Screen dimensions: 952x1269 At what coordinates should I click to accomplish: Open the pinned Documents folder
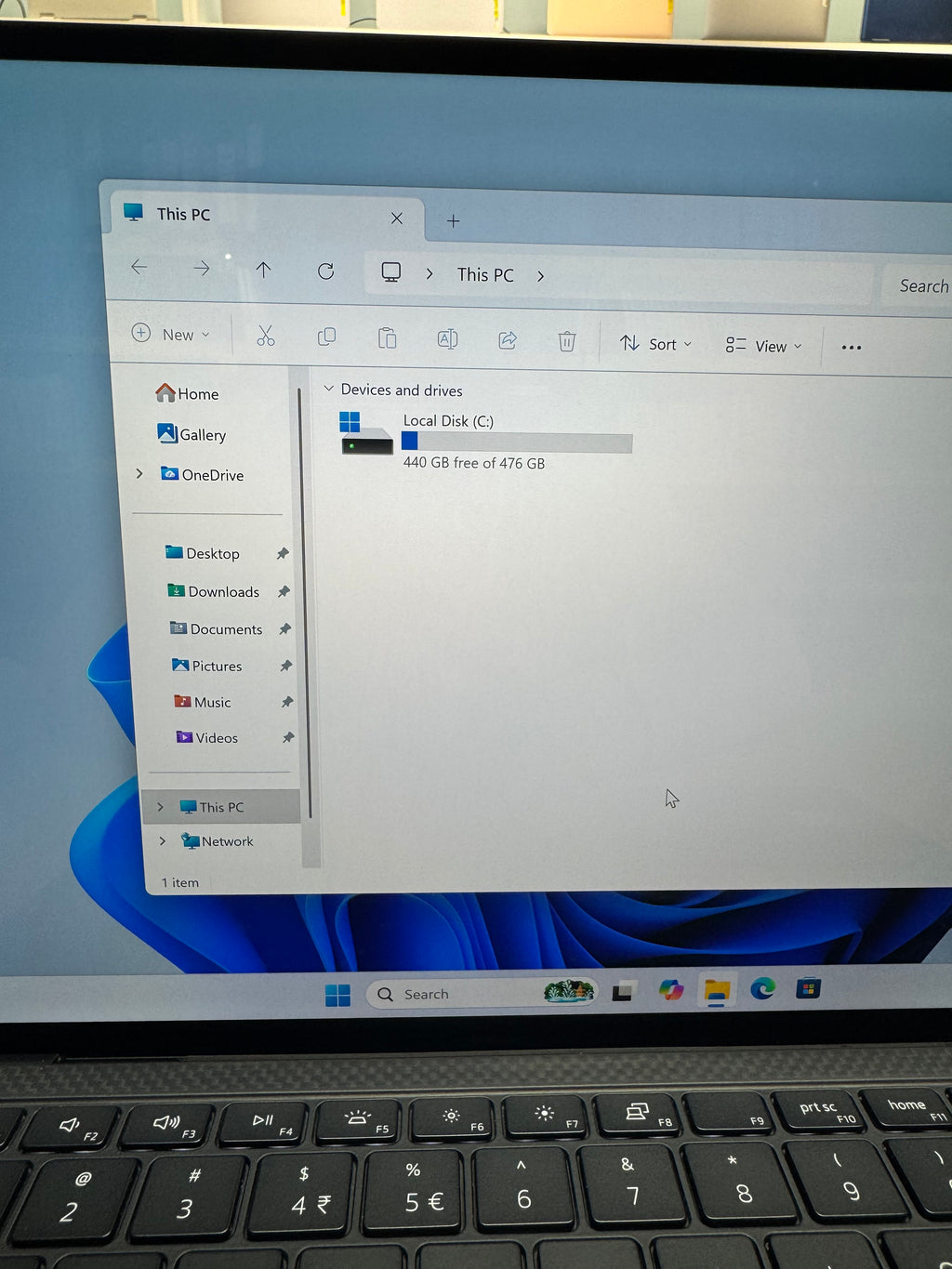(x=216, y=628)
